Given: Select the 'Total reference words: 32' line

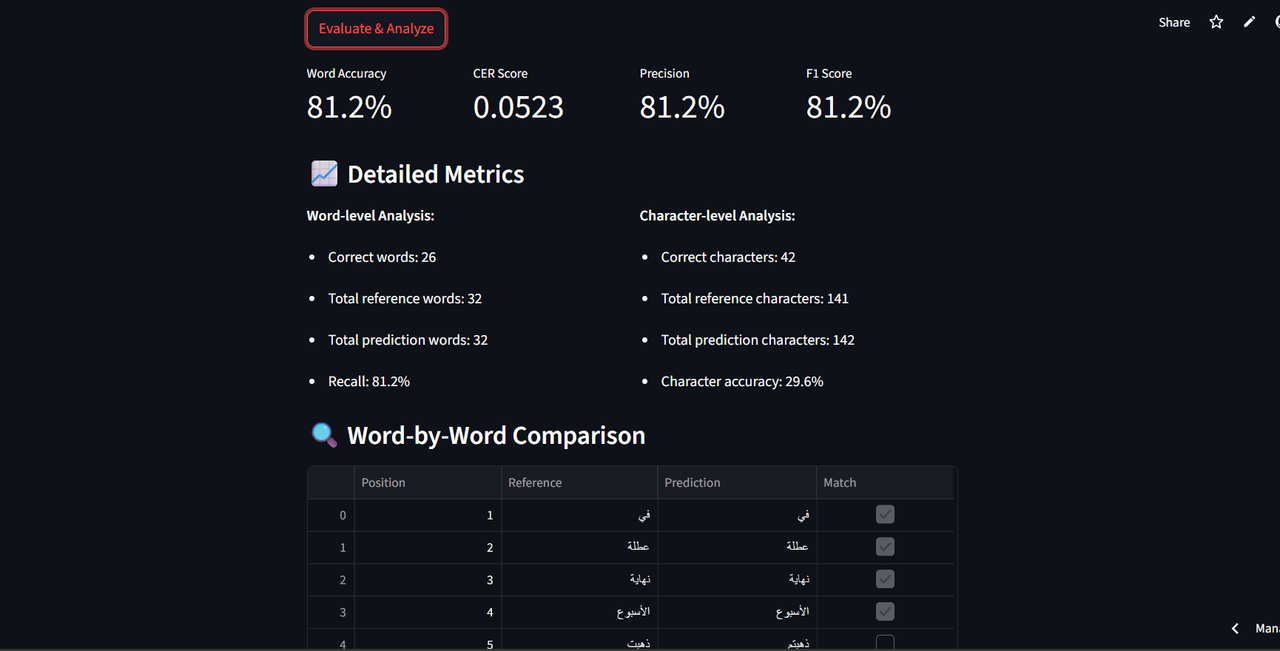Looking at the screenshot, I should [405, 299].
